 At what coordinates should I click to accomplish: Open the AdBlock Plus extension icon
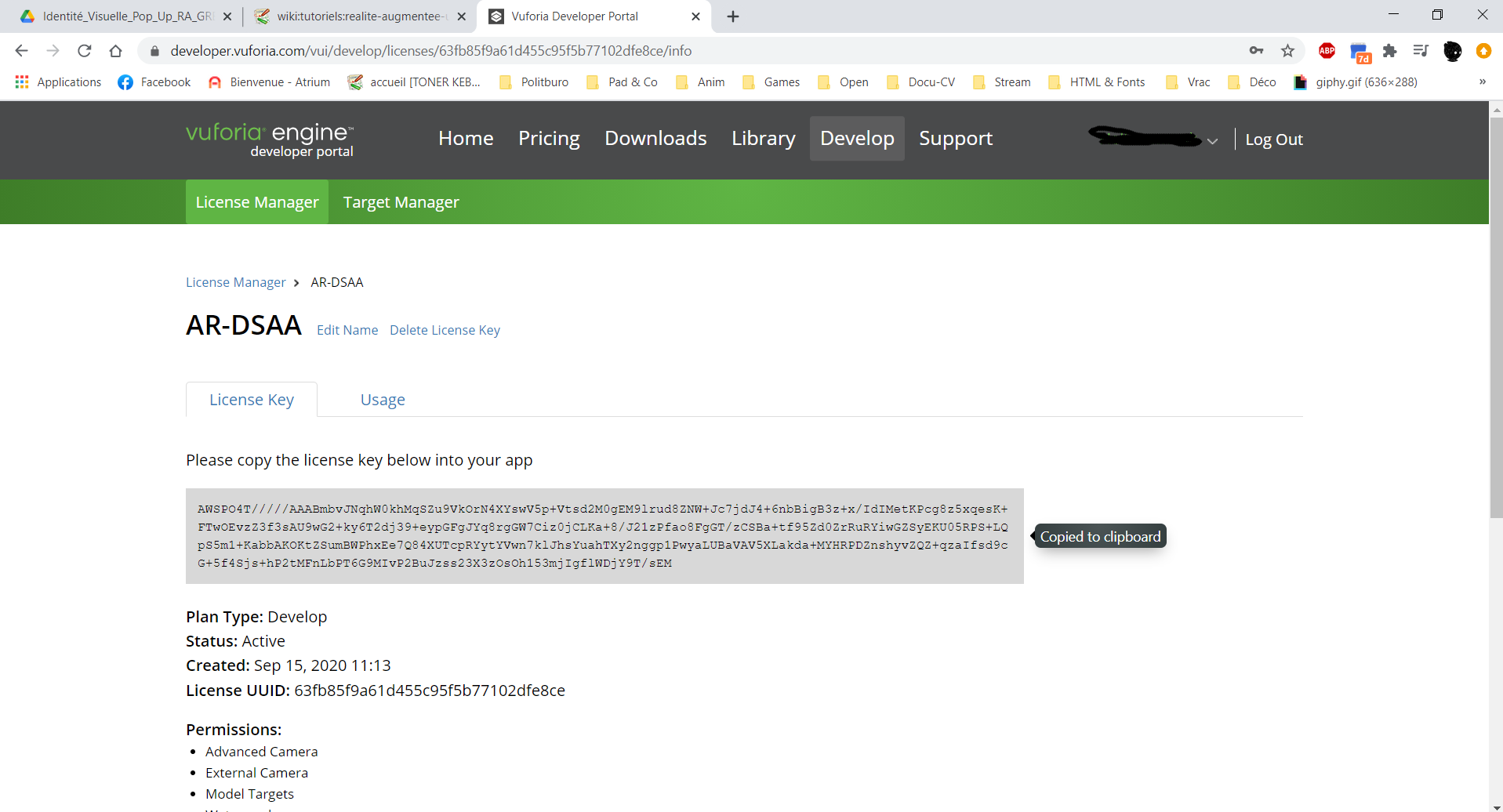(1327, 51)
